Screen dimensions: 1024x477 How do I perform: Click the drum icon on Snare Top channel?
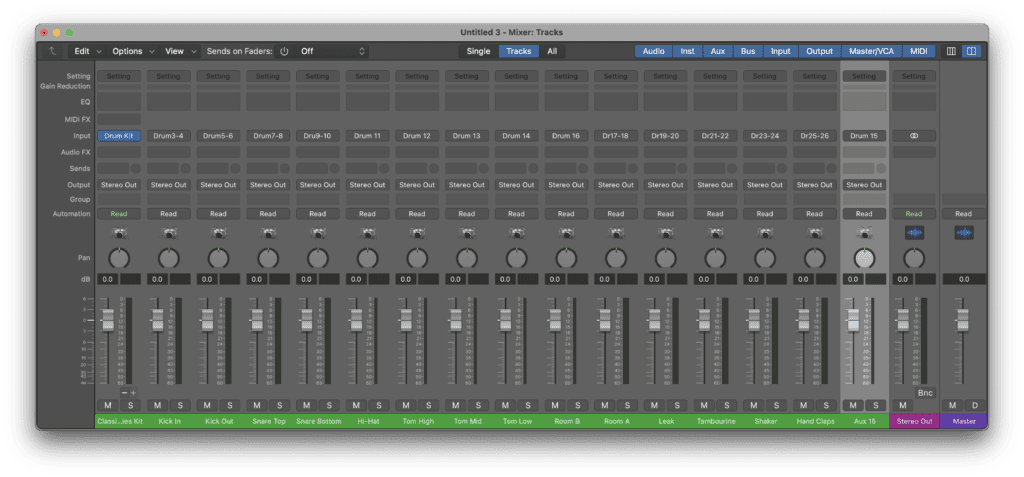(268, 233)
